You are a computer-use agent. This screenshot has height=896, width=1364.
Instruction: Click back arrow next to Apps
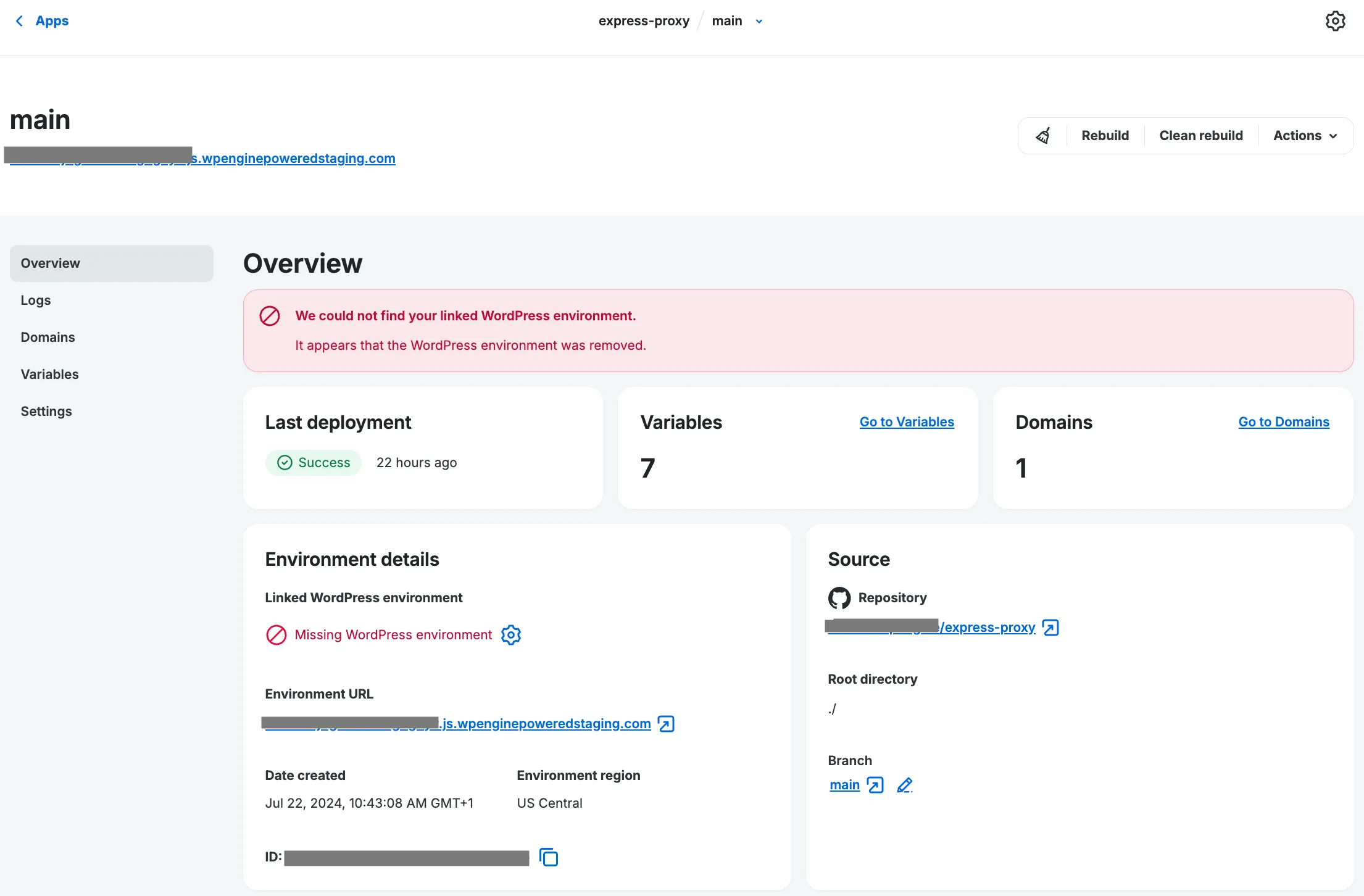19,20
